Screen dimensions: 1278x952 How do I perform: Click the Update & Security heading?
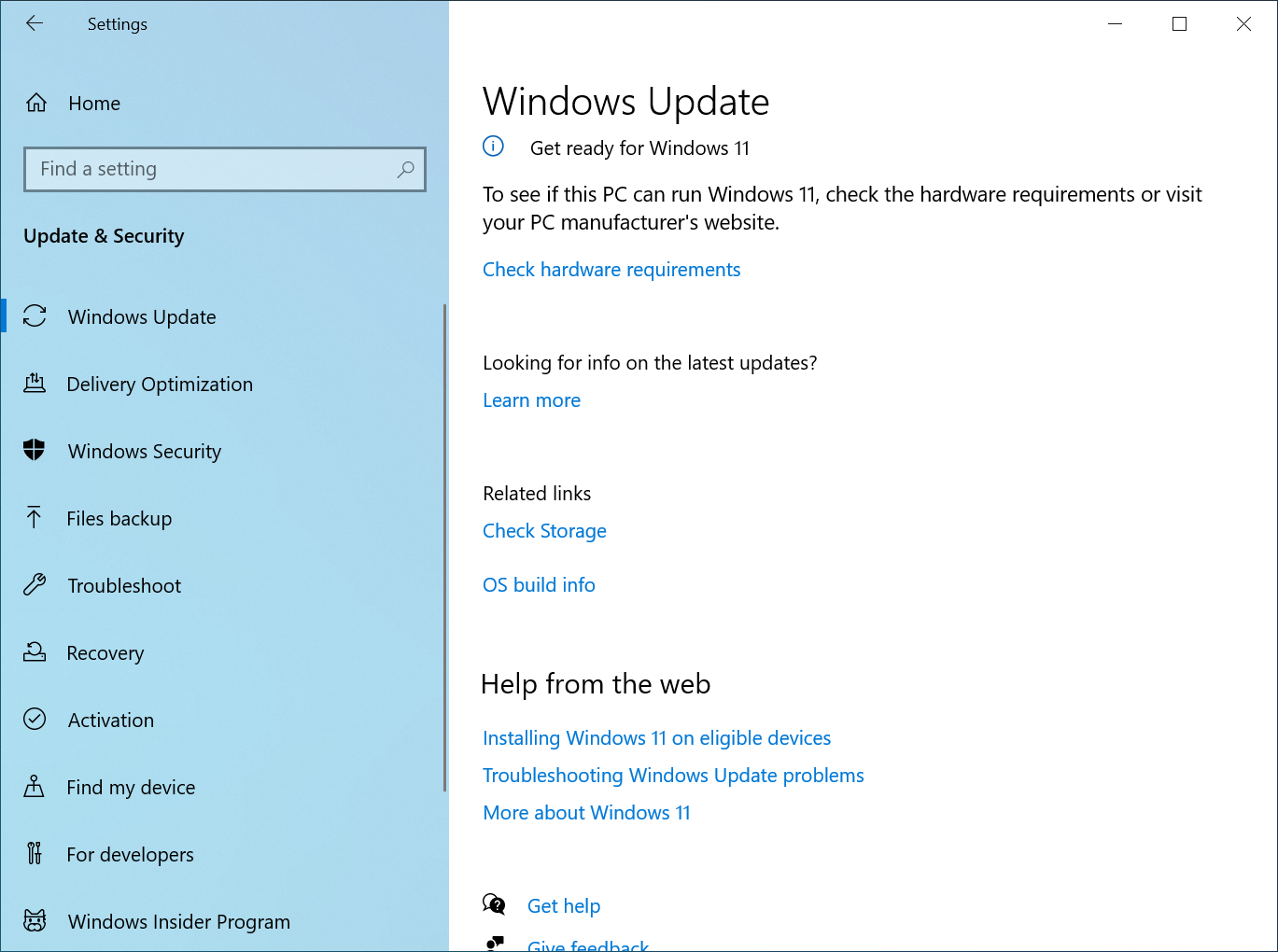click(104, 236)
